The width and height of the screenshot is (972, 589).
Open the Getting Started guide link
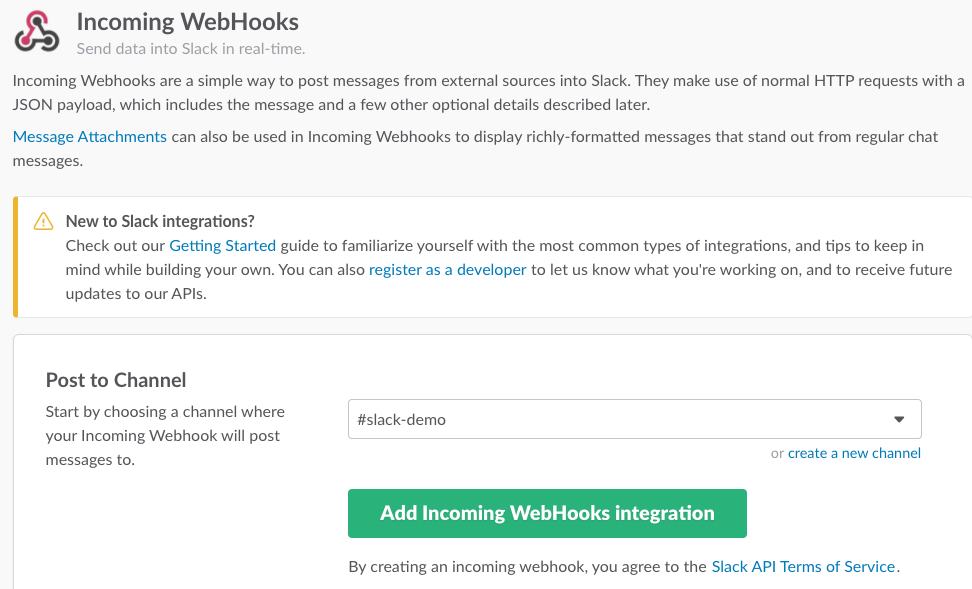(222, 246)
